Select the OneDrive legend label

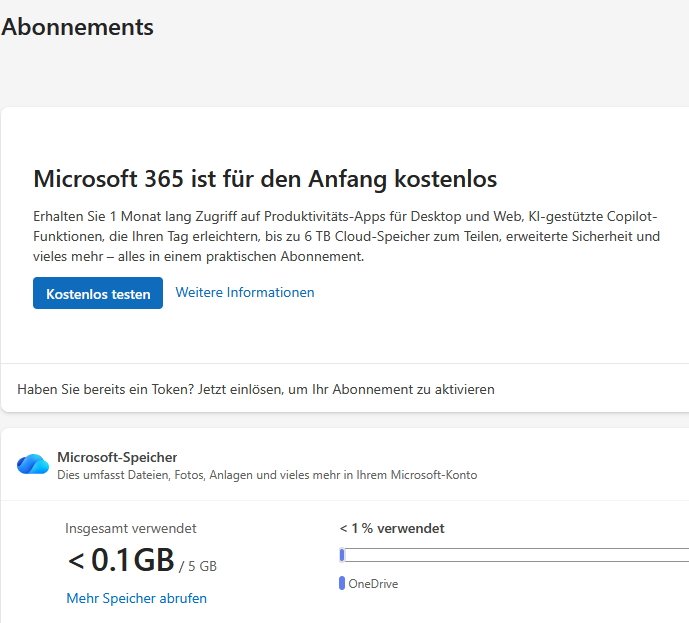[373, 583]
